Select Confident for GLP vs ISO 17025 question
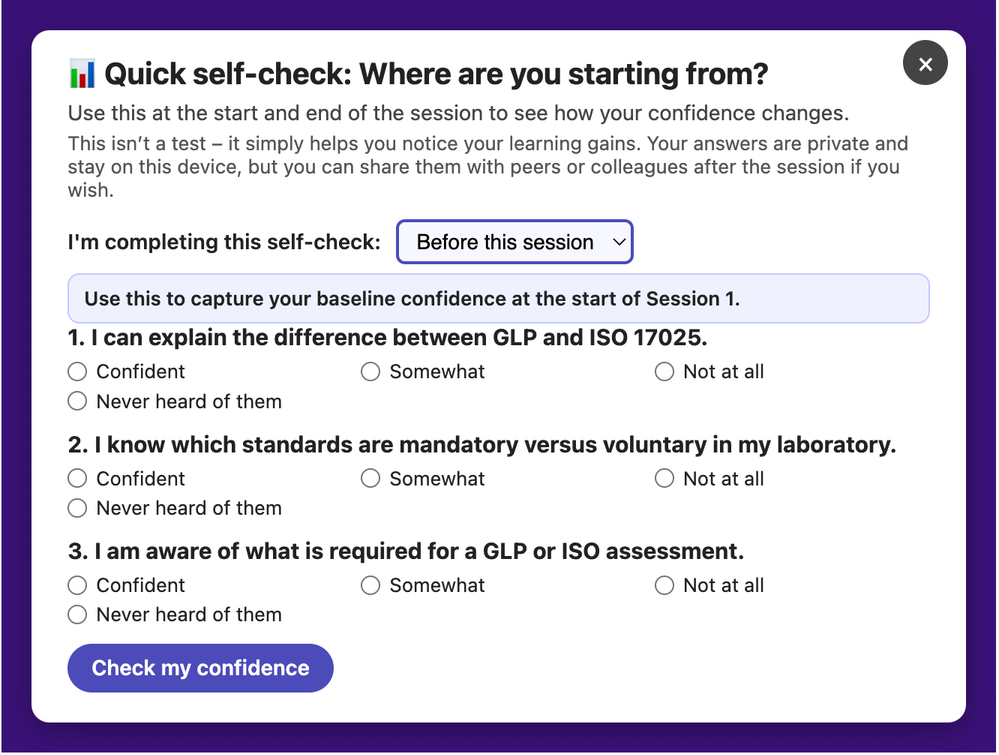Viewport: 999px width, 755px height. click(x=78, y=372)
